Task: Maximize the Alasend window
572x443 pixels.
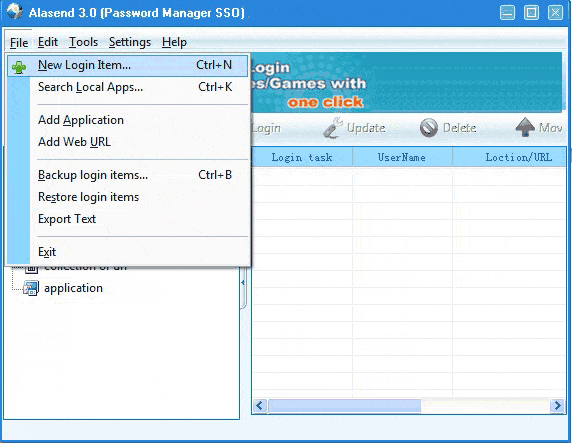Action: [x=531, y=13]
